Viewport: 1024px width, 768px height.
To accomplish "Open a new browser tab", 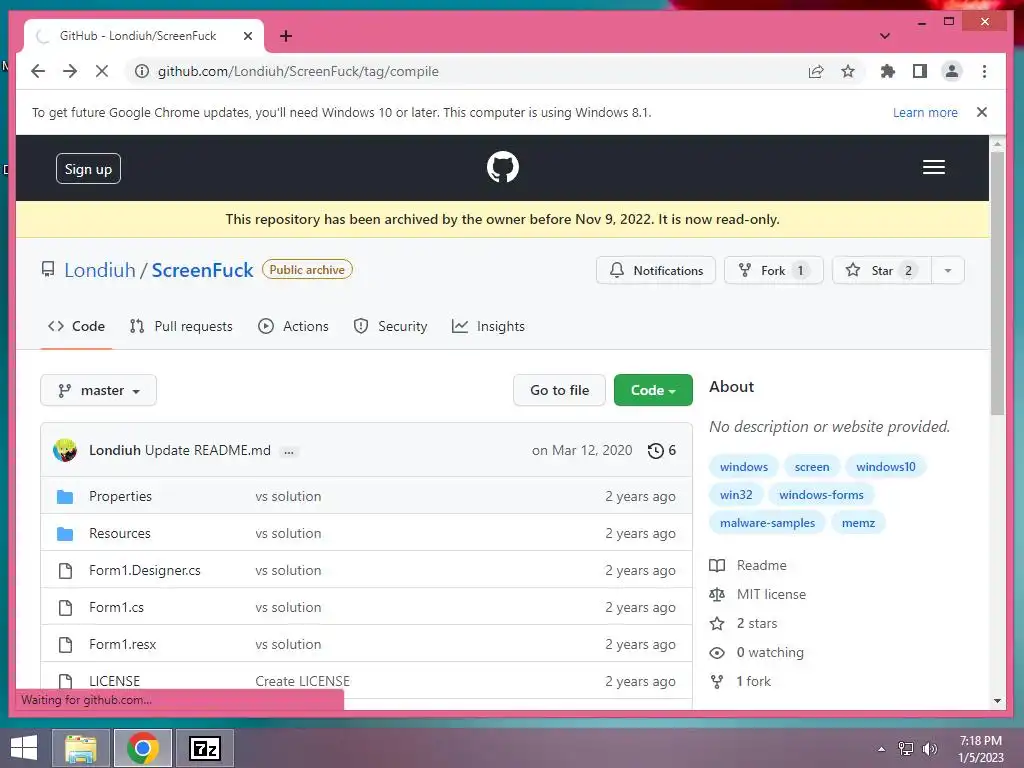I will [x=286, y=36].
